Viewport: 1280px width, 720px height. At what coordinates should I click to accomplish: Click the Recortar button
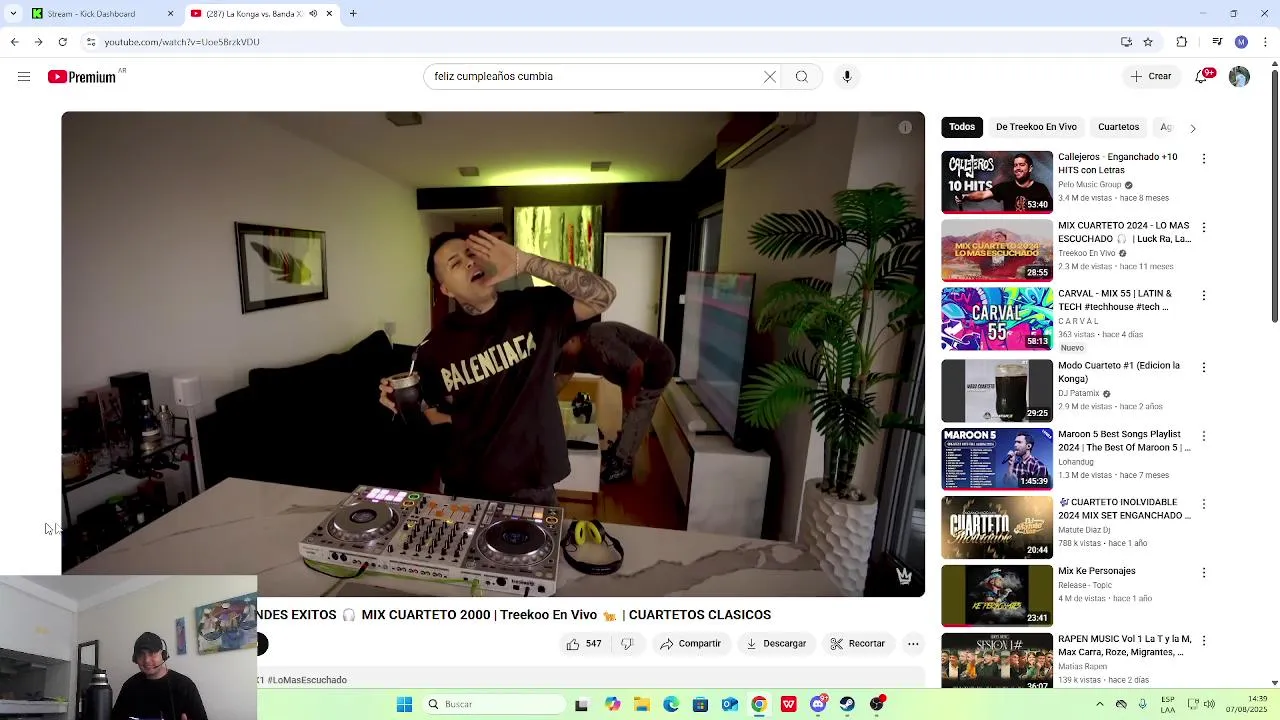coord(858,644)
